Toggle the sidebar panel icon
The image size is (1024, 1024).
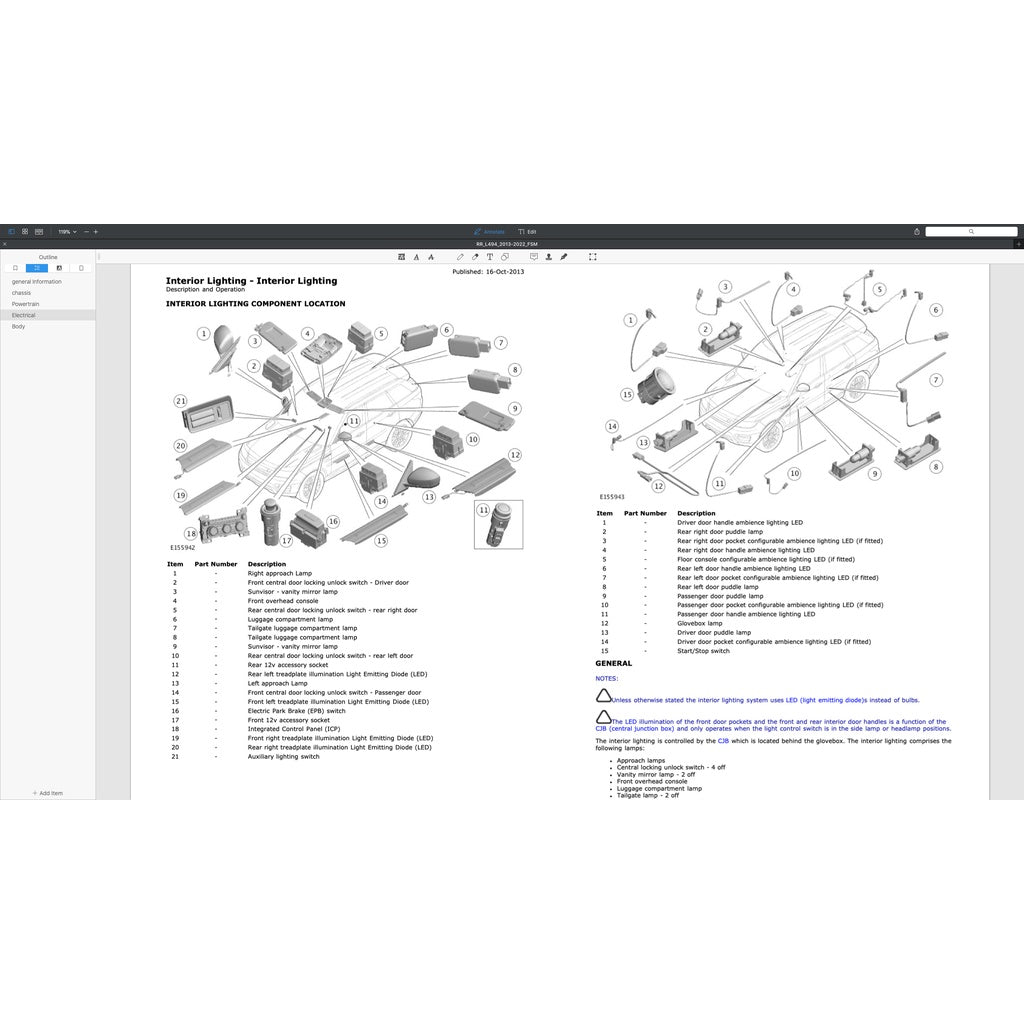tap(11, 231)
